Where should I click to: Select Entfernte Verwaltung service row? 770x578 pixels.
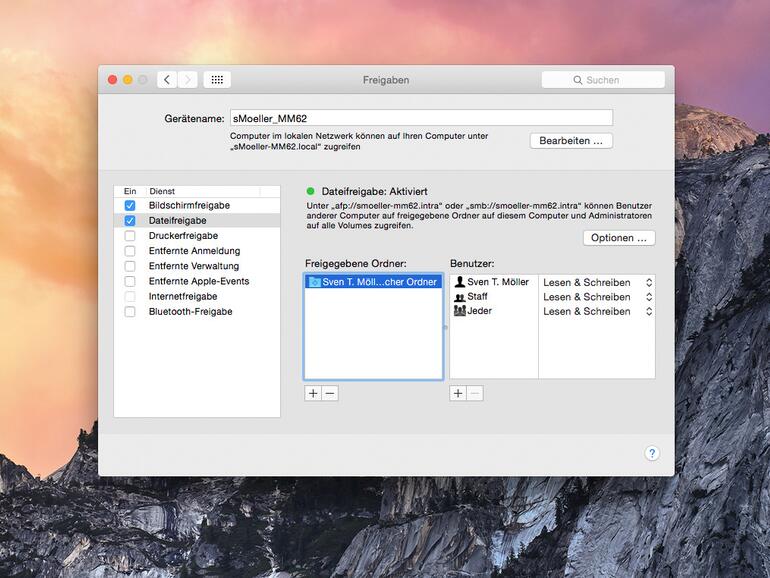(197, 266)
